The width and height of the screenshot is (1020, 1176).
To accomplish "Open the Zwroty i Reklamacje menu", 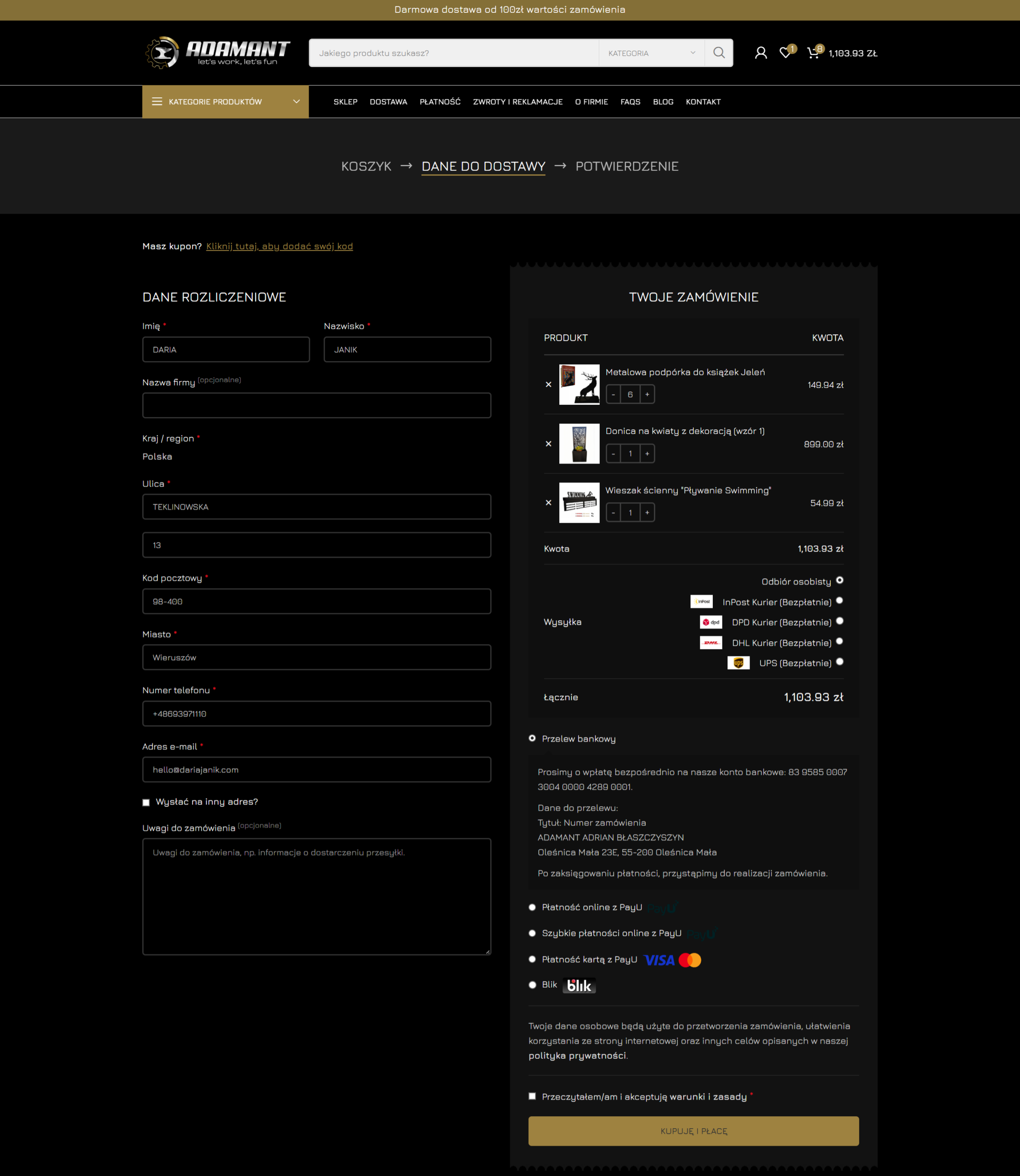I will [x=518, y=102].
